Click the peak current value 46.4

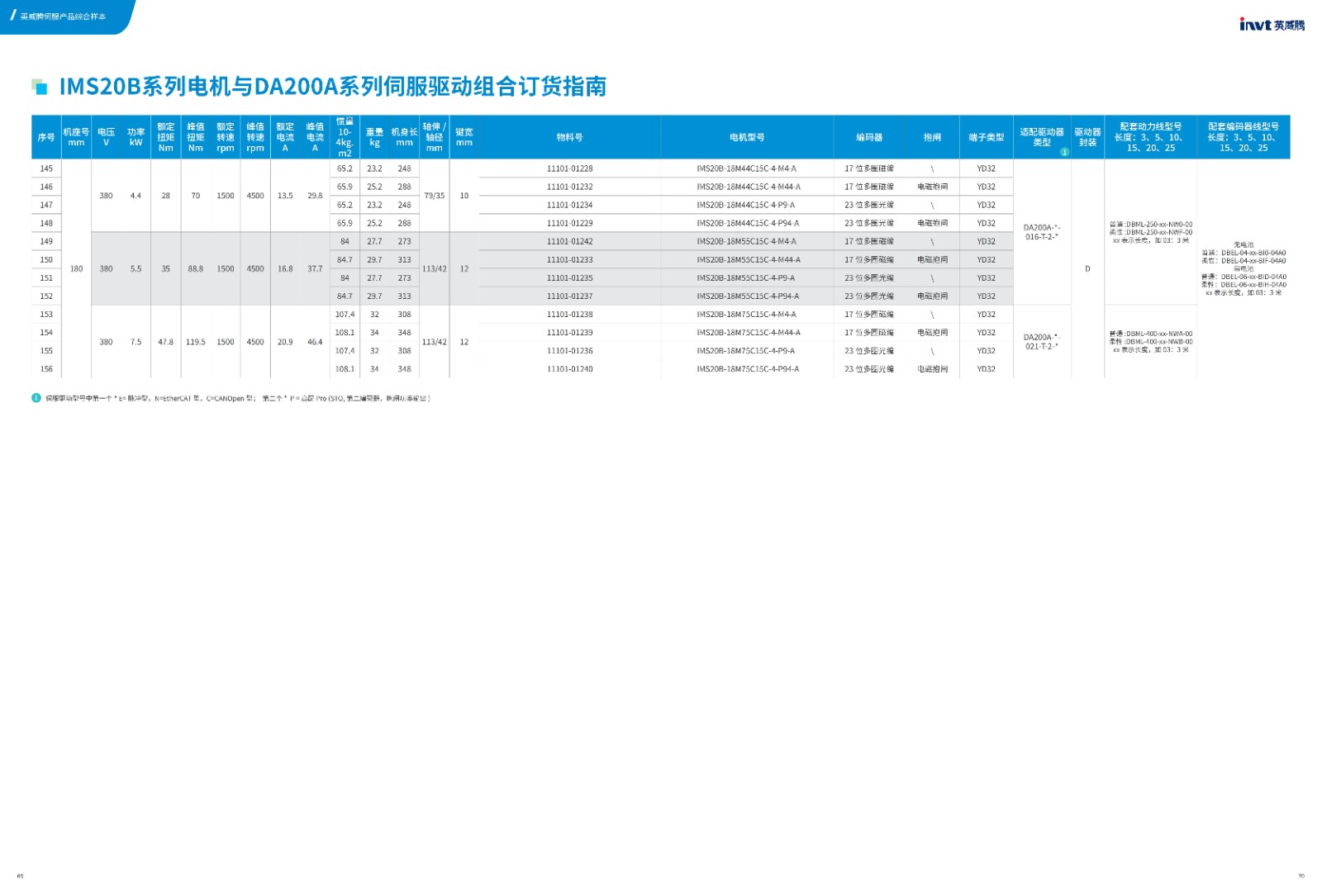(315, 342)
